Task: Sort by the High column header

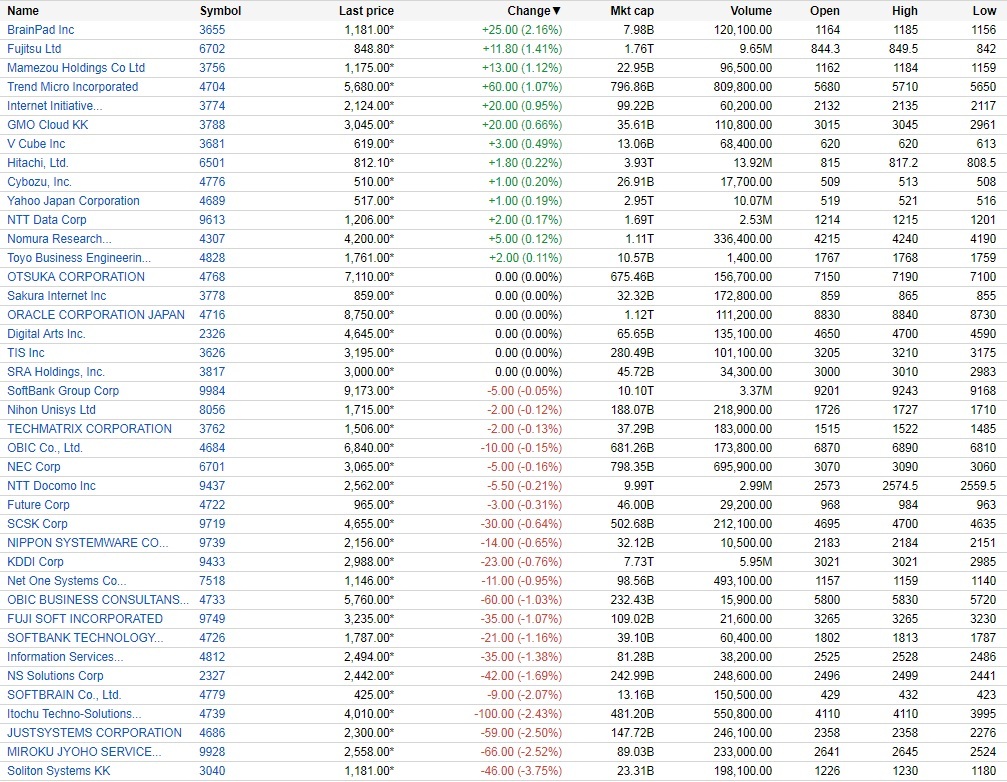Action: [x=904, y=11]
